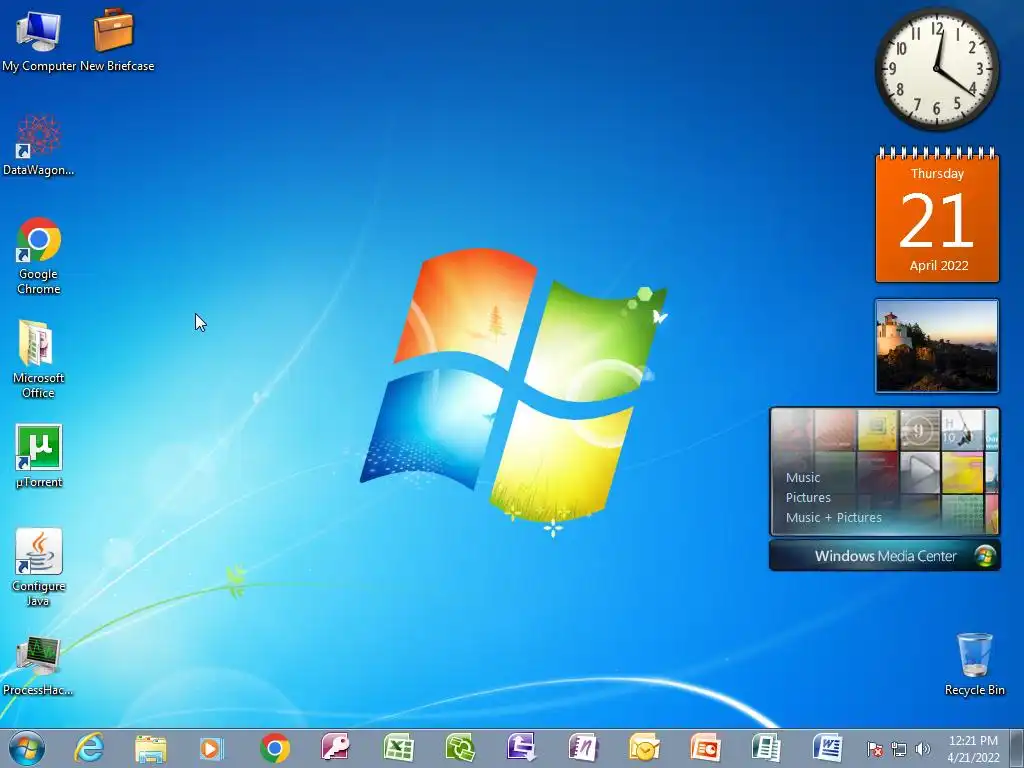This screenshot has width=1024, height=768.
Task: Click the calendar gadget showing Thursday 21
Action: click(937, 216)
